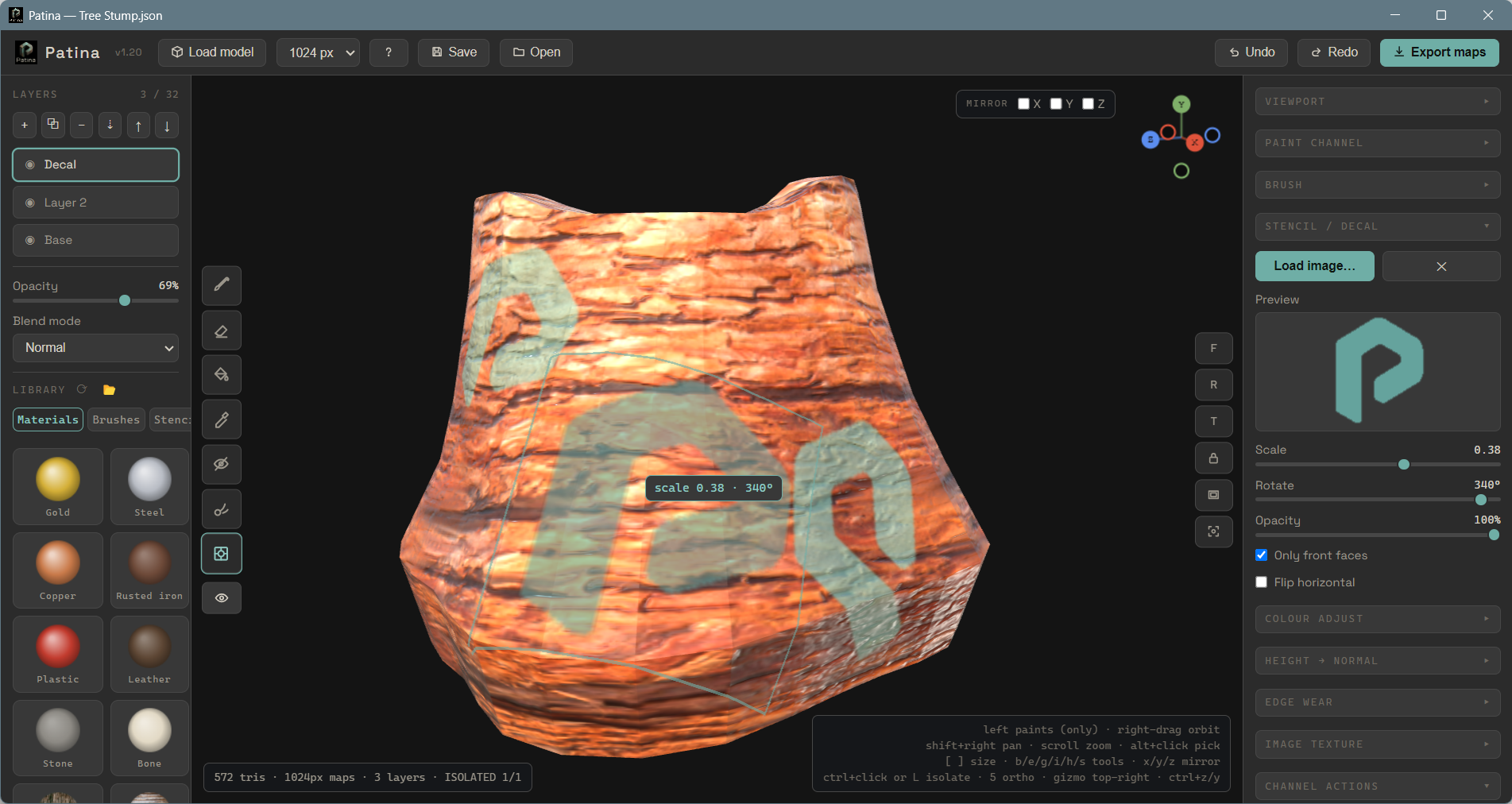
Task: Toggle Decal layer visibility dot
Action: pyautogui.click(x=30, y=164)
